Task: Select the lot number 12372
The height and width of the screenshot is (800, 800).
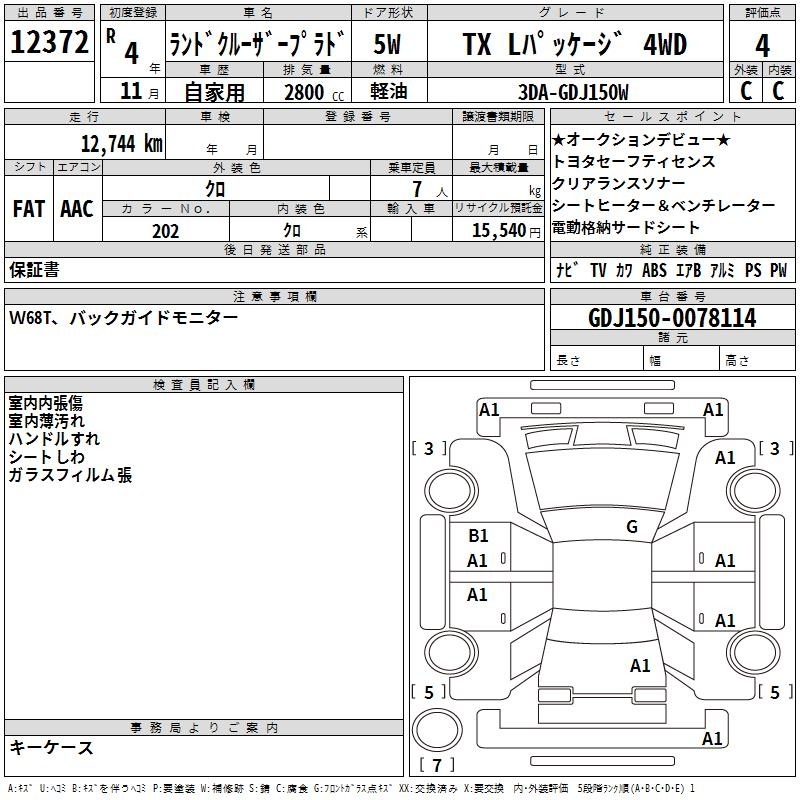Action: coord(50,43)
